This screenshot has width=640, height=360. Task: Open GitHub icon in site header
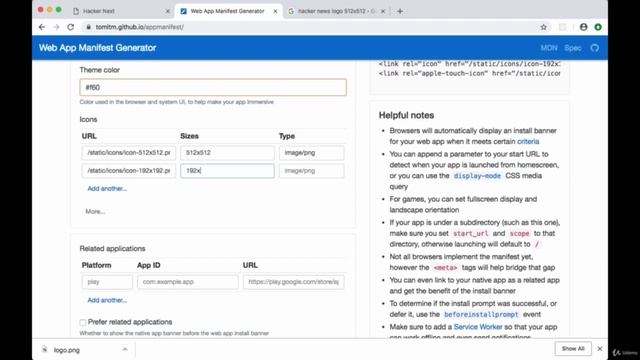click(x=595, y=48)
